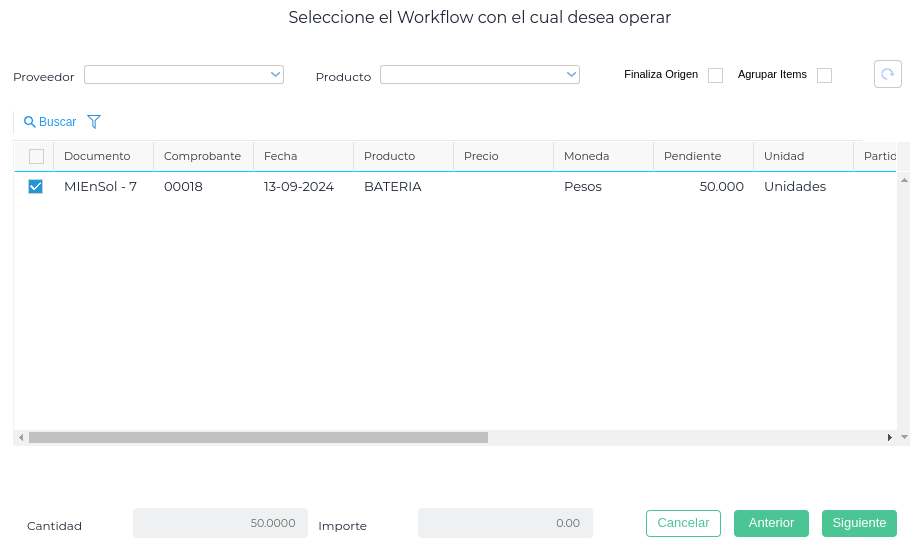
Task: Click the Fecha column header
Action: click(x=281, y=156)
